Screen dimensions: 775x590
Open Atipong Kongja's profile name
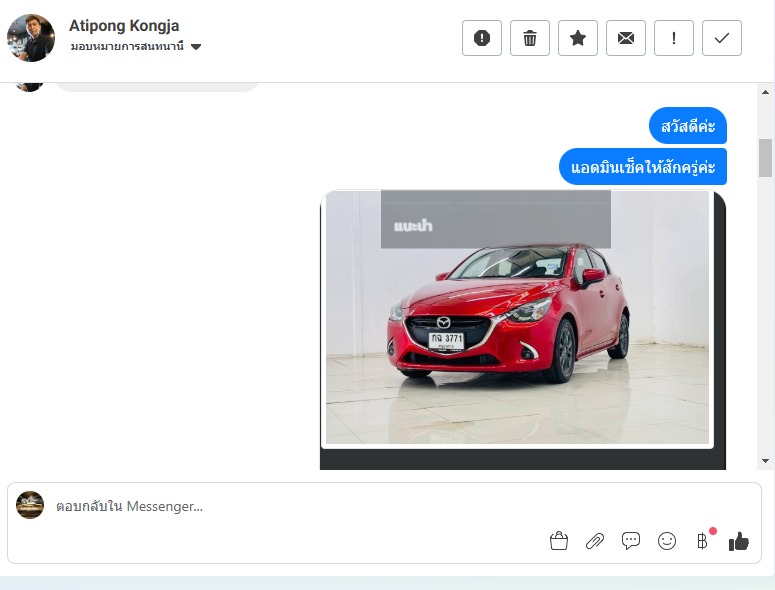124,26
